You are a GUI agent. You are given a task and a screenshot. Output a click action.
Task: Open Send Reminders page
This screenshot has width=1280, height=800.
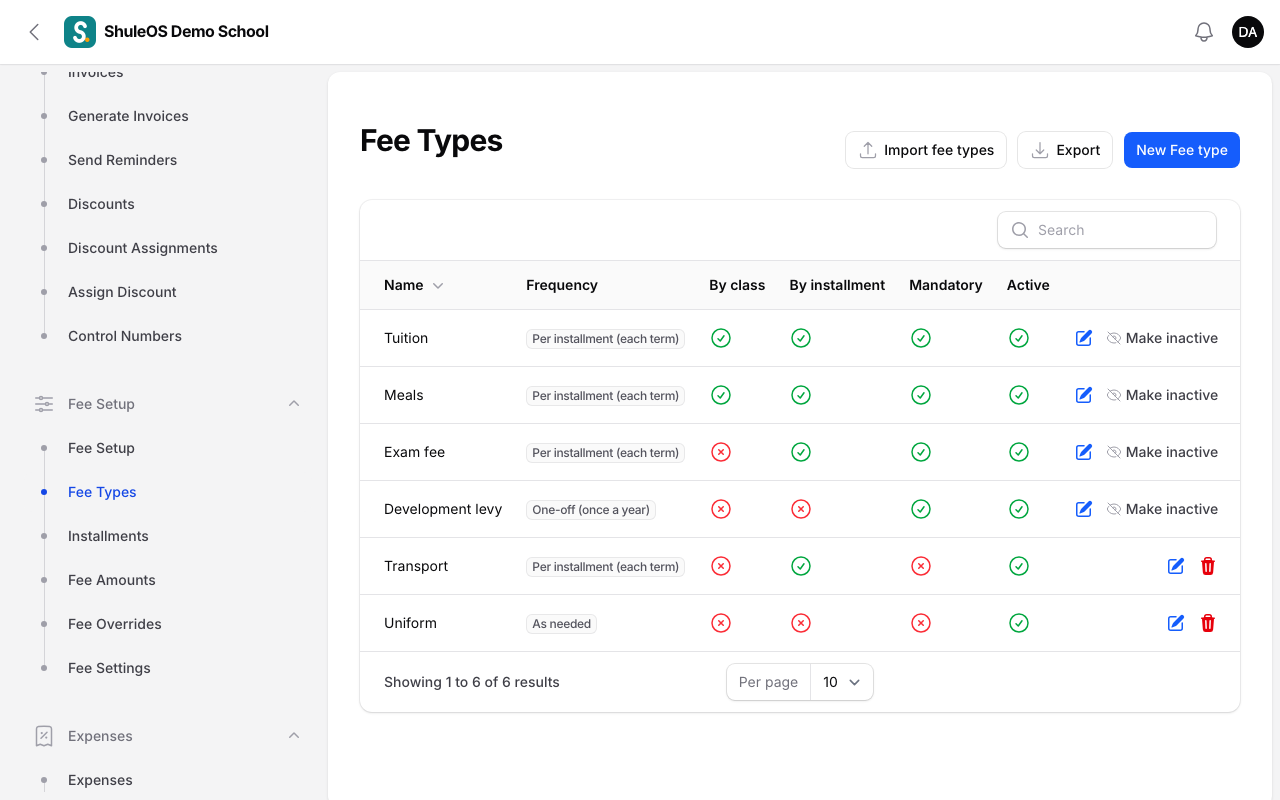pyautogui.click(x=122, y=160)
